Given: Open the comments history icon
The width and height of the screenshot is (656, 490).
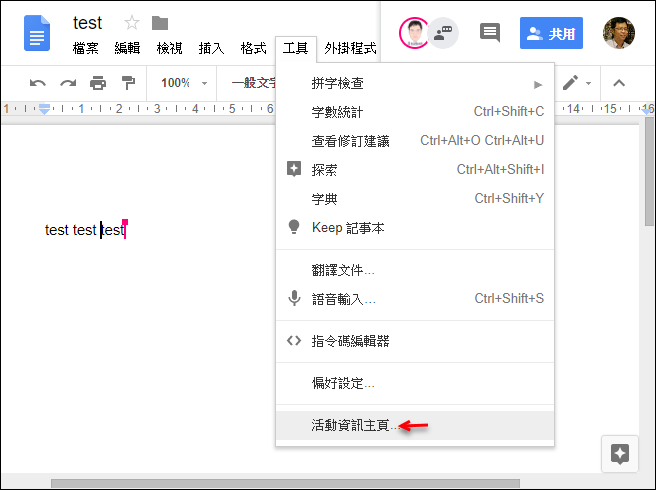Looking at the screenshot, I should (x=489, y=33).
